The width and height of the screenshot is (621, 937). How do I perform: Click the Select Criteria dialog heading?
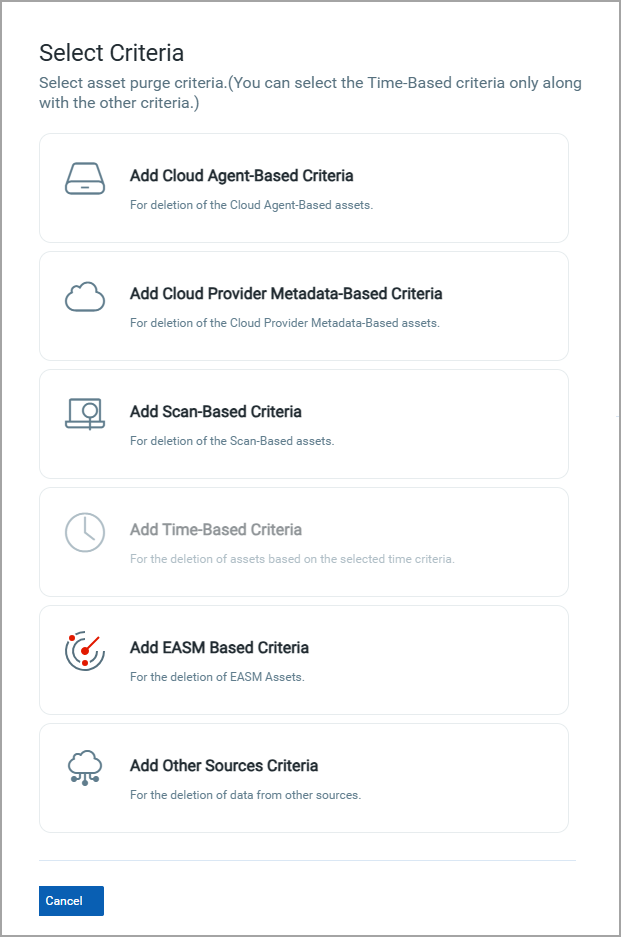click(111, 53)
